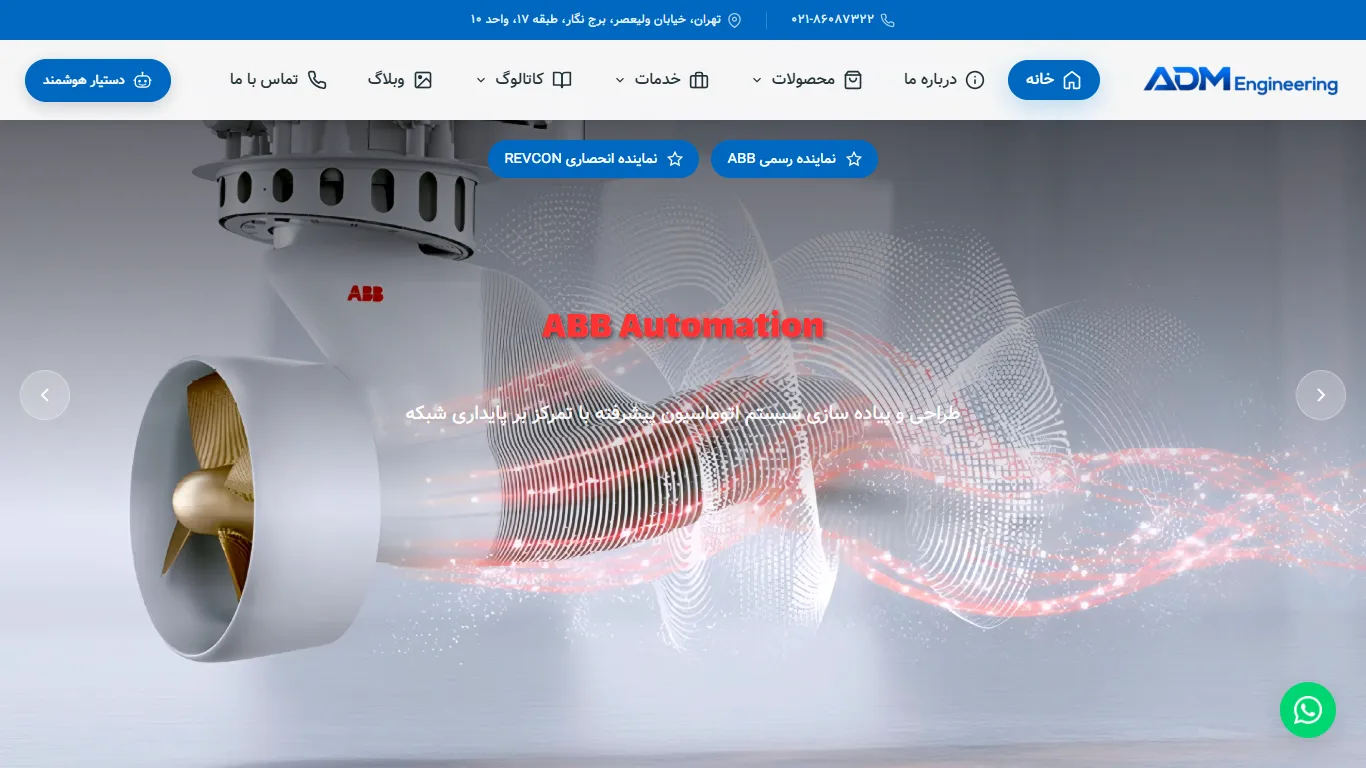Call phone number ۰۲۱-۸۶۰۸۷۳۲۲

(832, 20)
